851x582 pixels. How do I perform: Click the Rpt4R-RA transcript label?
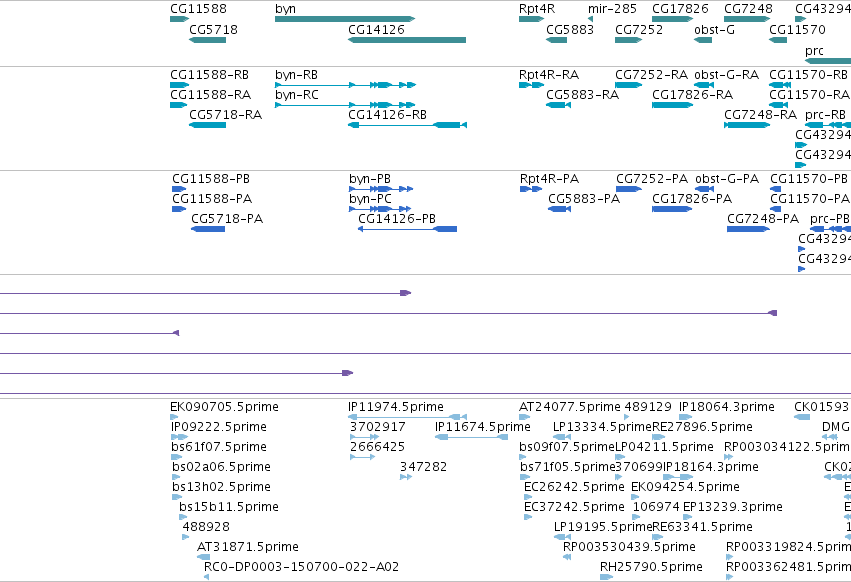click(549, 74)
